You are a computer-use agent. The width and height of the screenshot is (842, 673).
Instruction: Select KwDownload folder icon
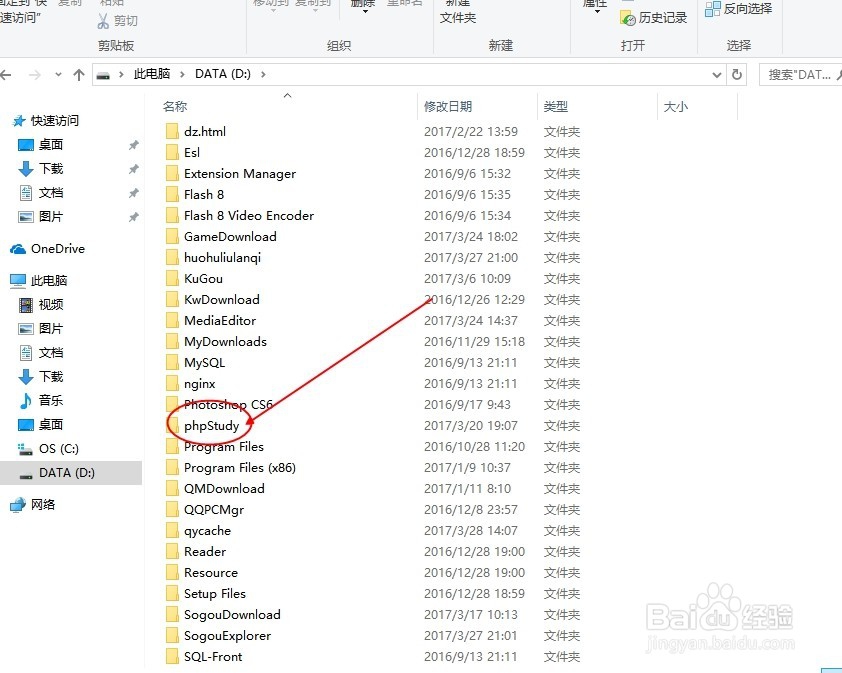tap(172, 299)
